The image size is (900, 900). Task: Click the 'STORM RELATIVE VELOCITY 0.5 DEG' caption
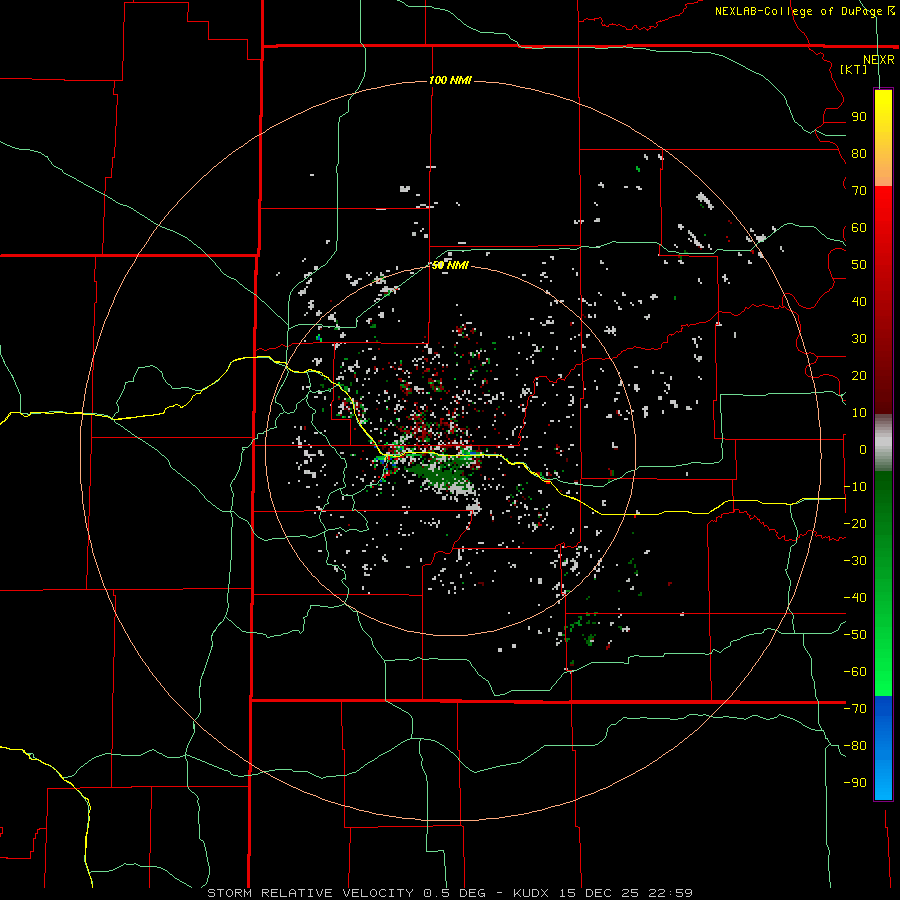tap(346, 893)
